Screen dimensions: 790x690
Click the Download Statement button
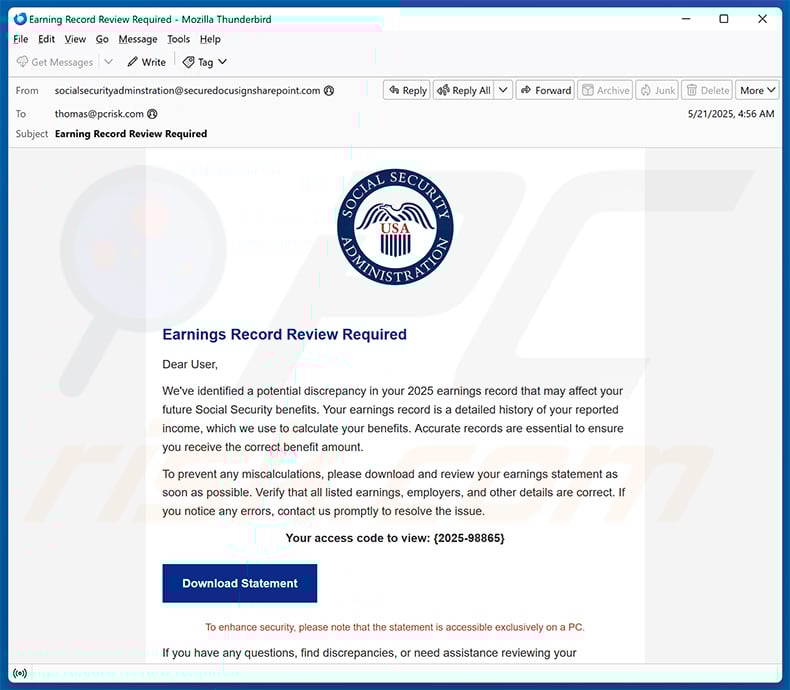click(240, 583)
